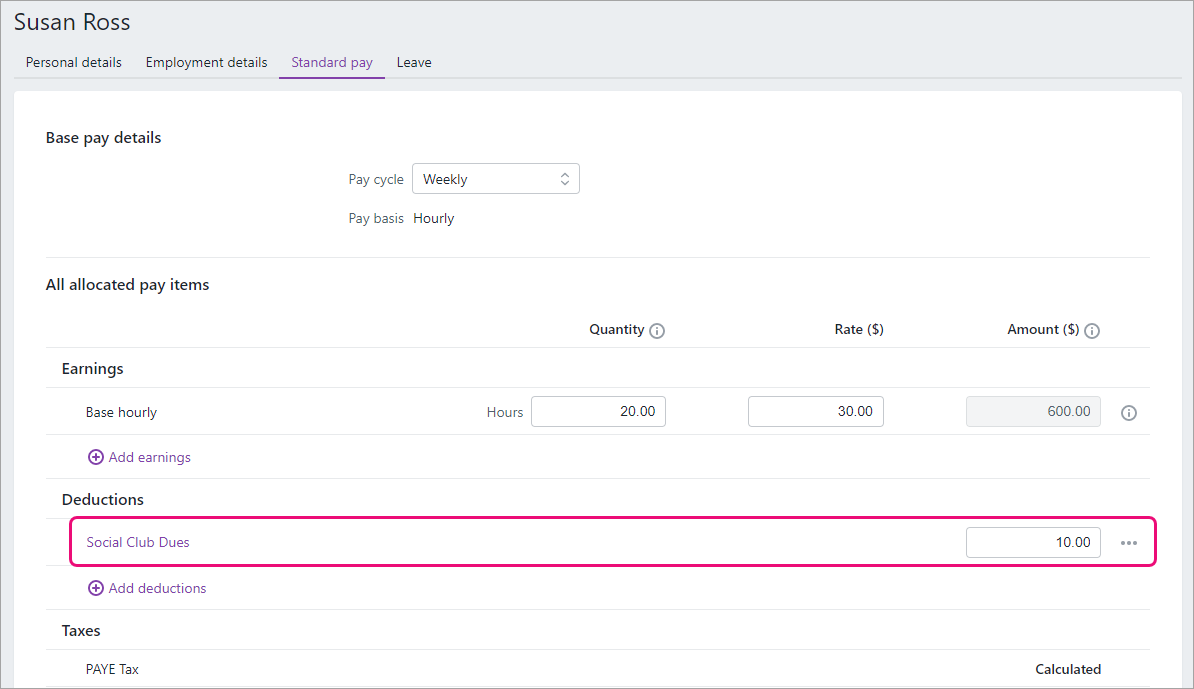Click the Amount ($) info icon
The height and width of the screenshot is (689, 1194).
tap(1092, 330)
